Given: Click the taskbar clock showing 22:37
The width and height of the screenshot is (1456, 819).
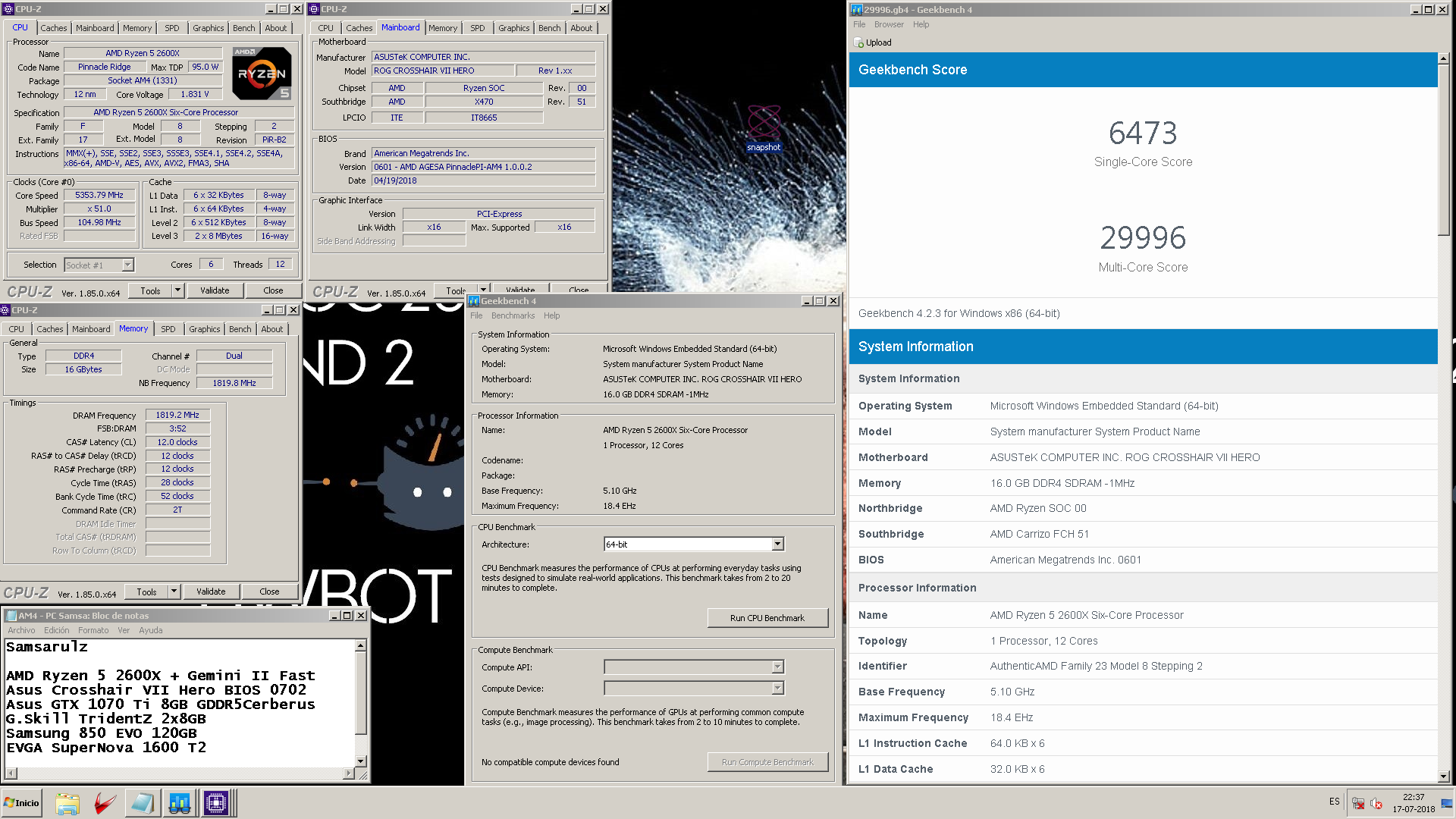Looking at the screenshot, I should point(1414,797).
